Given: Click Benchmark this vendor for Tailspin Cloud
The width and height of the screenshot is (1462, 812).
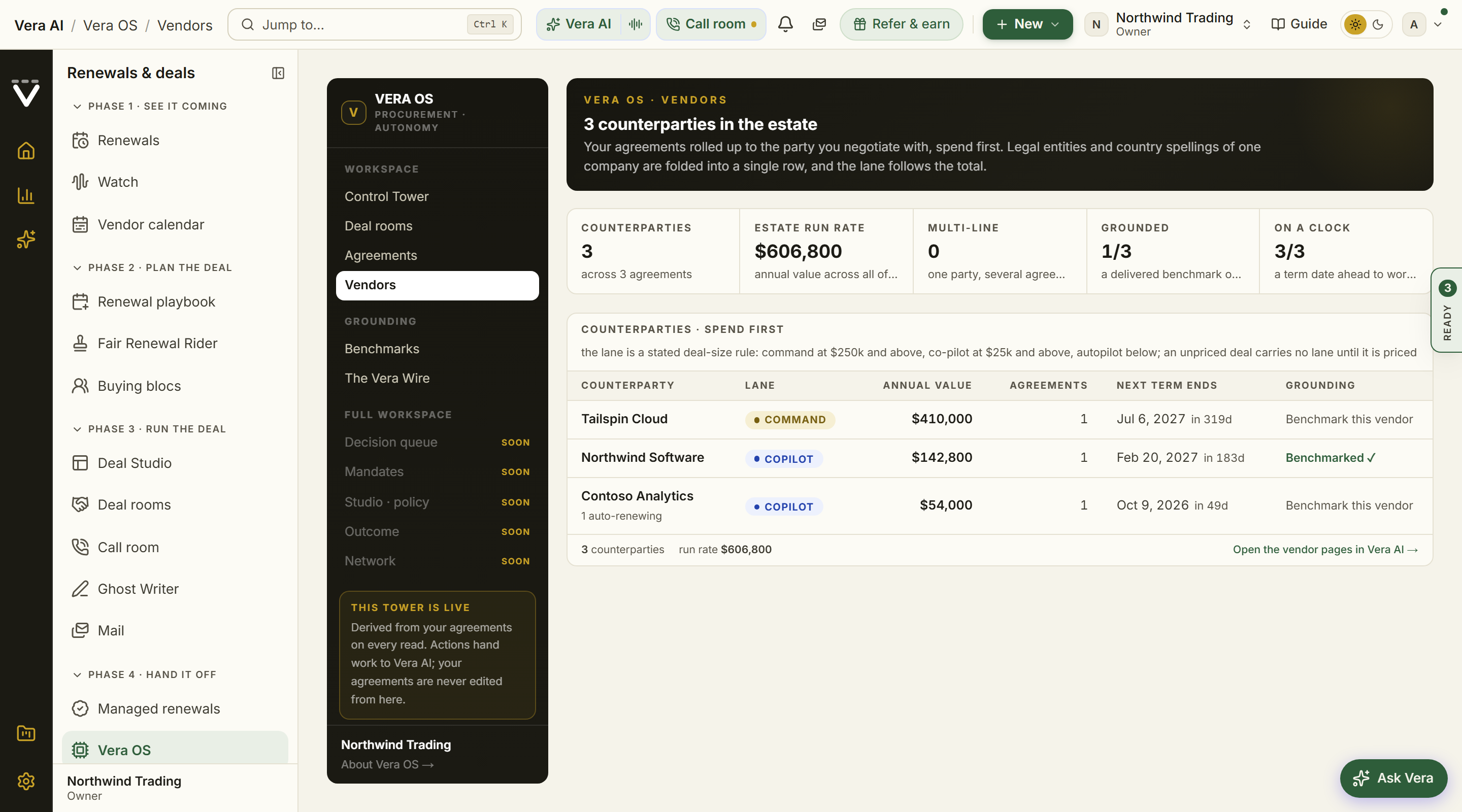Looking at the screenshot, I should 1349,419.
